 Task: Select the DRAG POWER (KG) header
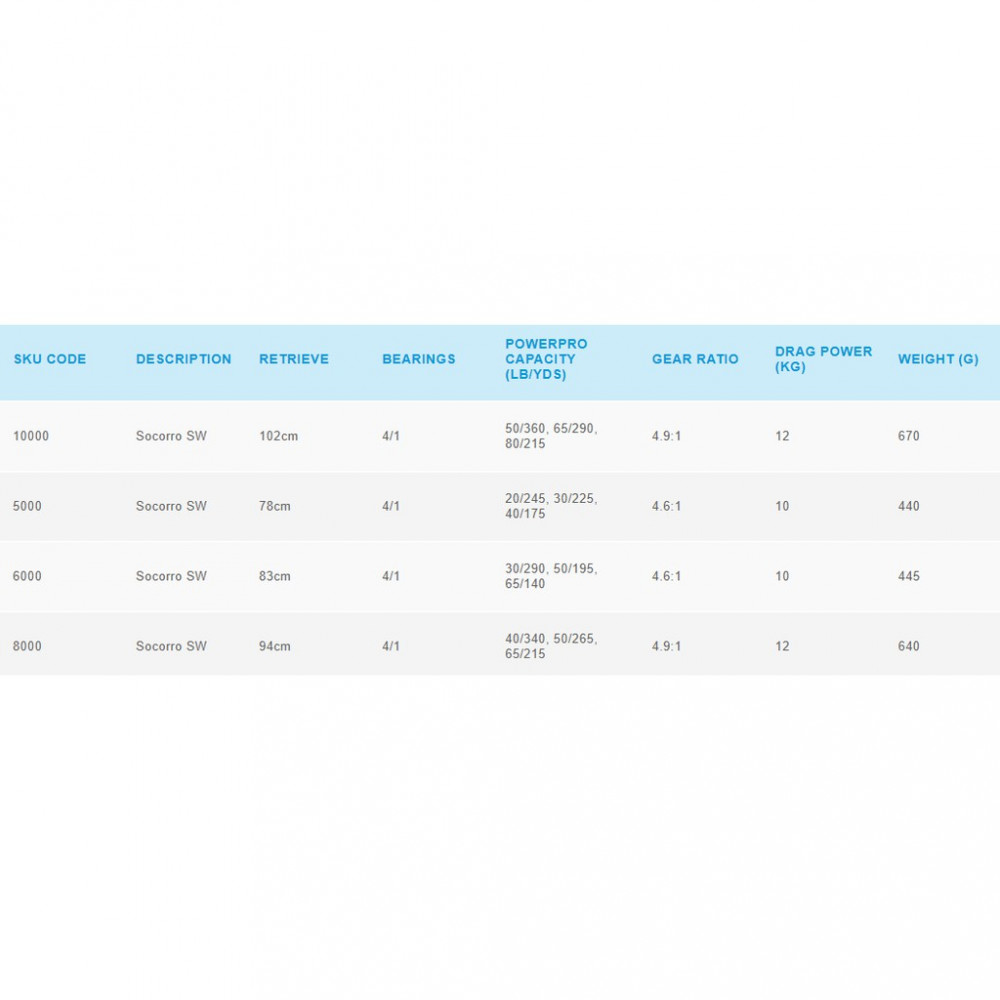point(823,359)
